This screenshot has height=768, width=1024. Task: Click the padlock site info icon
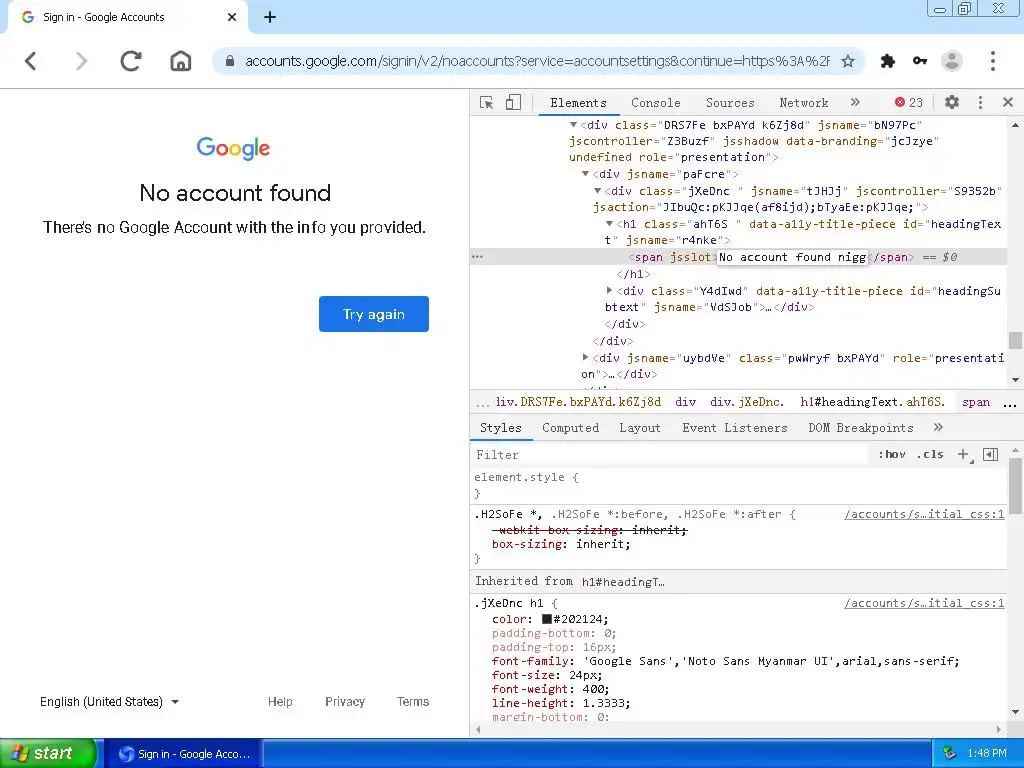229,61
